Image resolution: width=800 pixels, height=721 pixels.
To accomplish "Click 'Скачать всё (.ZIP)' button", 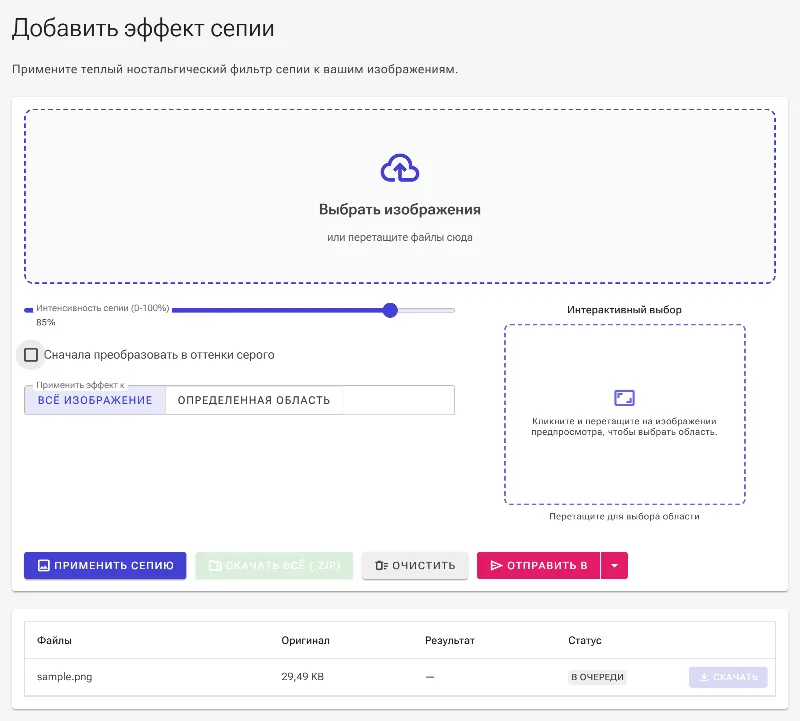I will [274, 565].
